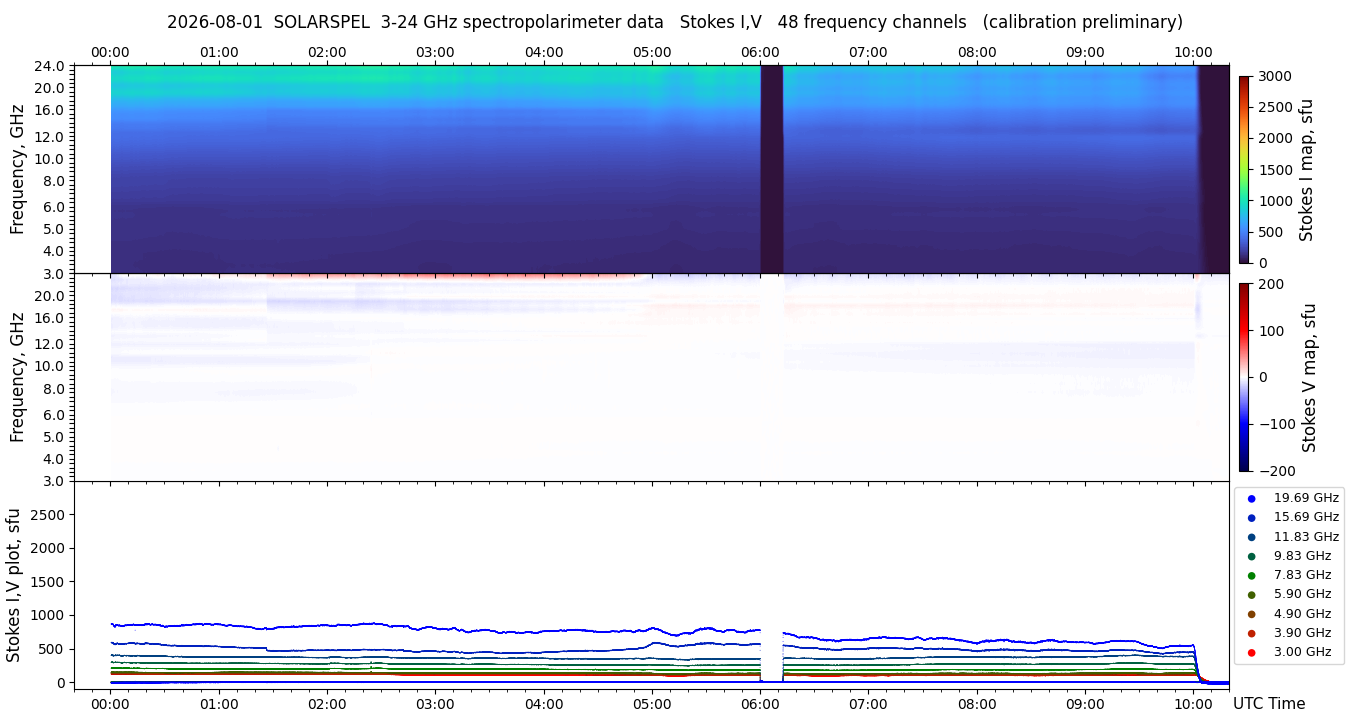Click the 3.00 GHz legend marker dot
1350x725 pixels.
tap(1251, 652)
